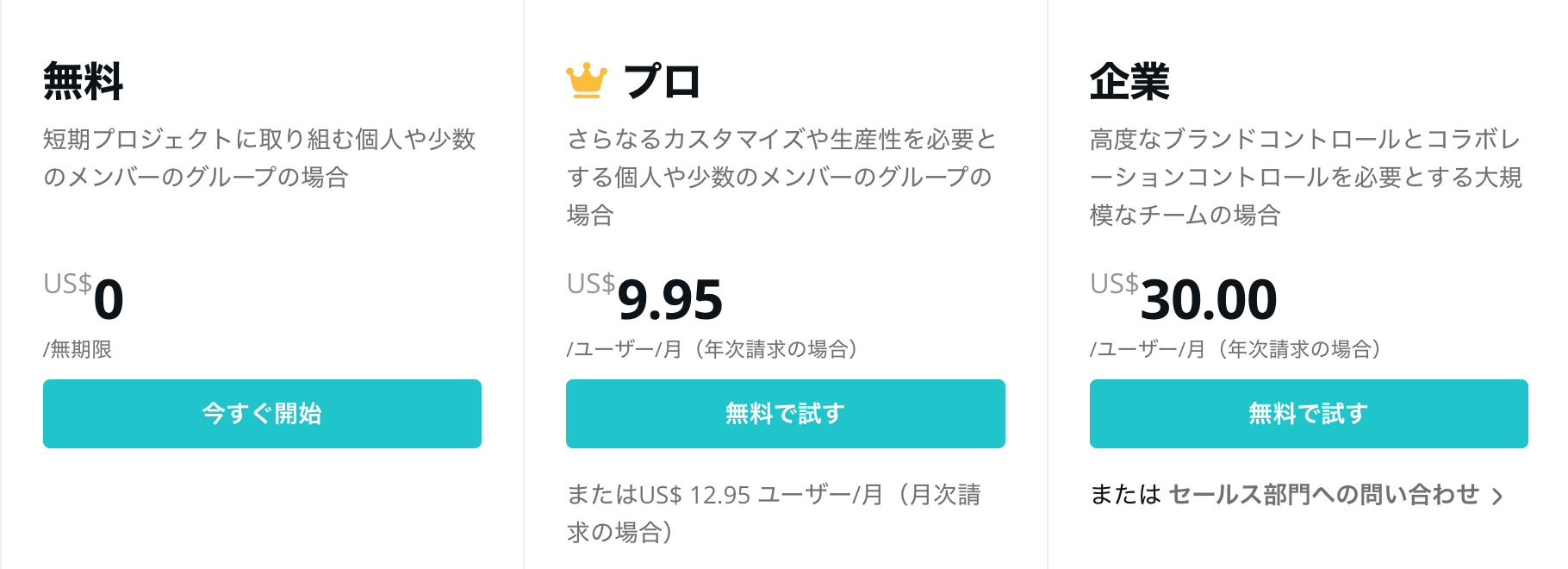1568x569 pixels.
Task: Select the プロ plan heading
Action: (662, 82)
